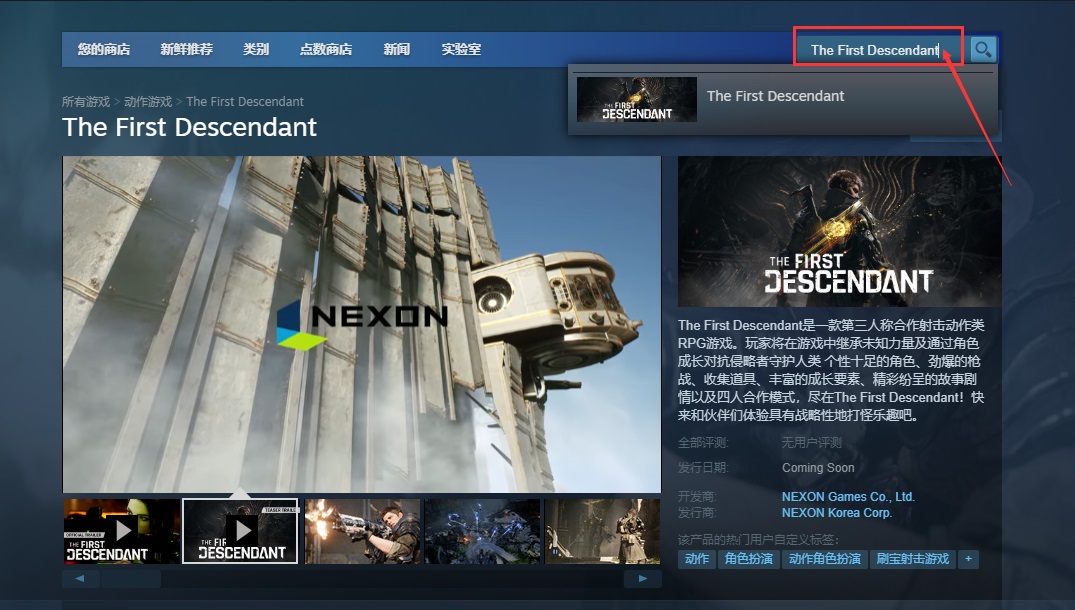Click the magnifier search button
Image resolution: width=1075 pixels, height=610 pixels.
pyautogui.click(x=982, y=49)
